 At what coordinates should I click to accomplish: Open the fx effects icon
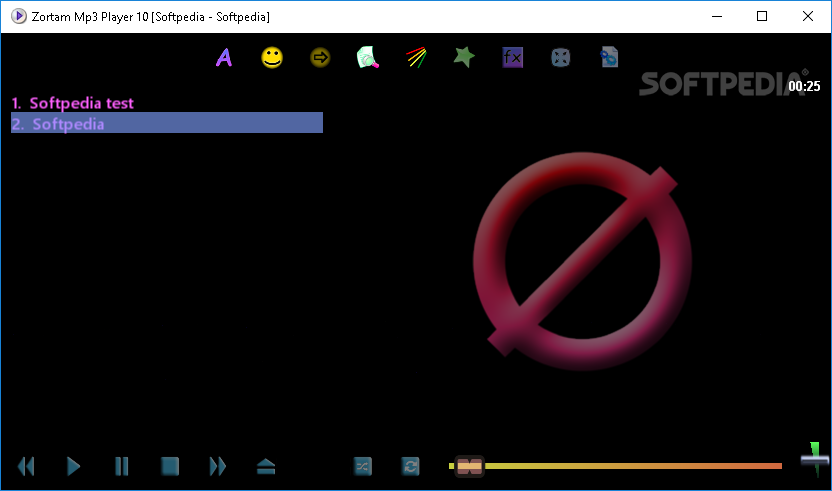[513, 57]
